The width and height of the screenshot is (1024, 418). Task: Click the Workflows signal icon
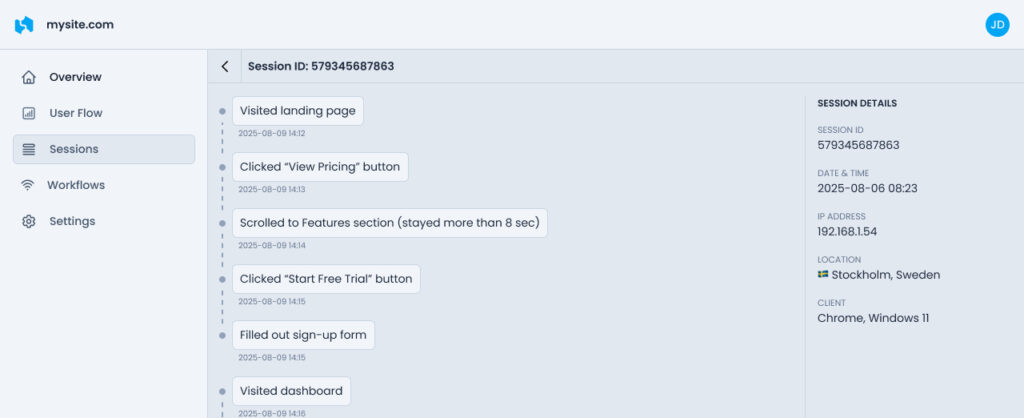point(27,185)
